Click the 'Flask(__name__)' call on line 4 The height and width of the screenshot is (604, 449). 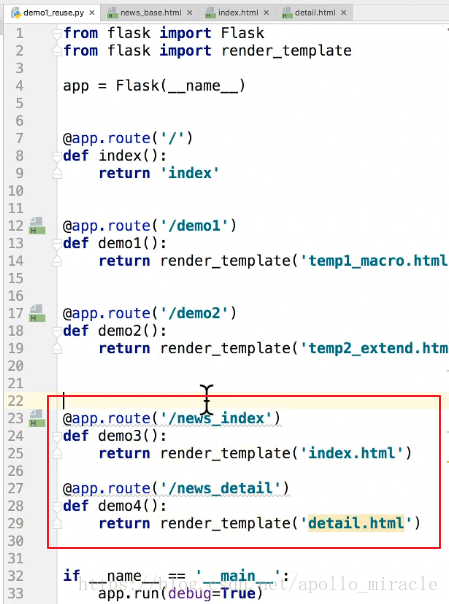pyautogui.click(x=181, y=86)
